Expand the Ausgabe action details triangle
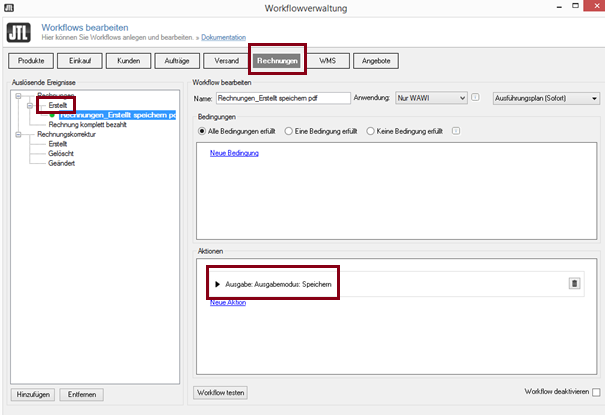 click(218, 284)
